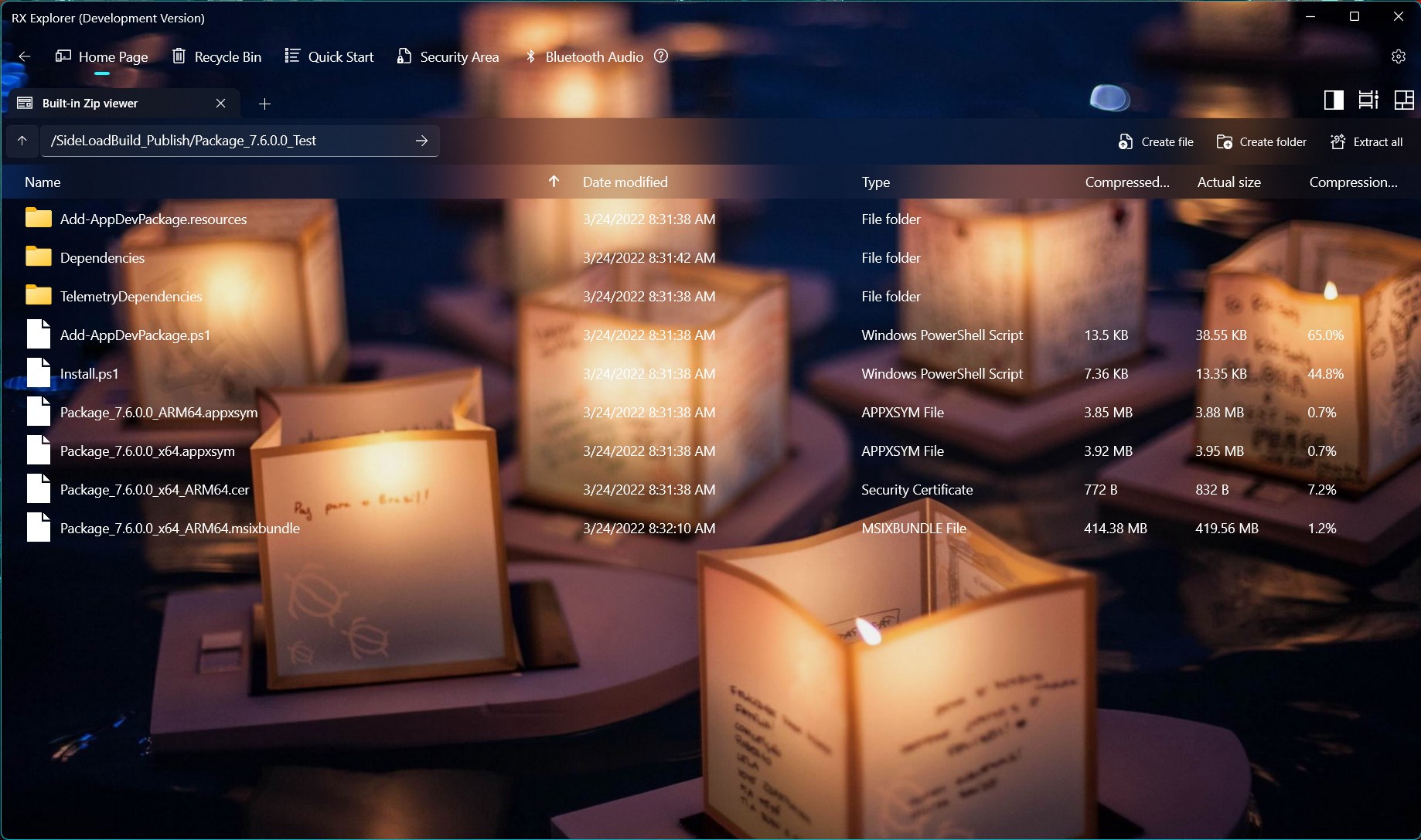The width and height of the screenshot is (1421, 840).
Task: Click the go arrow in path box
Action: click(421, 141)
